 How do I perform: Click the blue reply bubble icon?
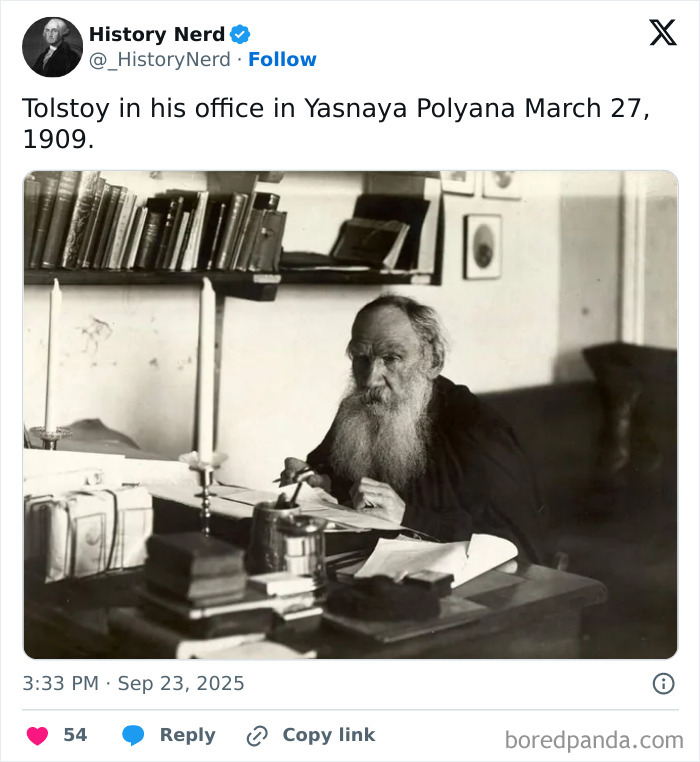[133, 736]
